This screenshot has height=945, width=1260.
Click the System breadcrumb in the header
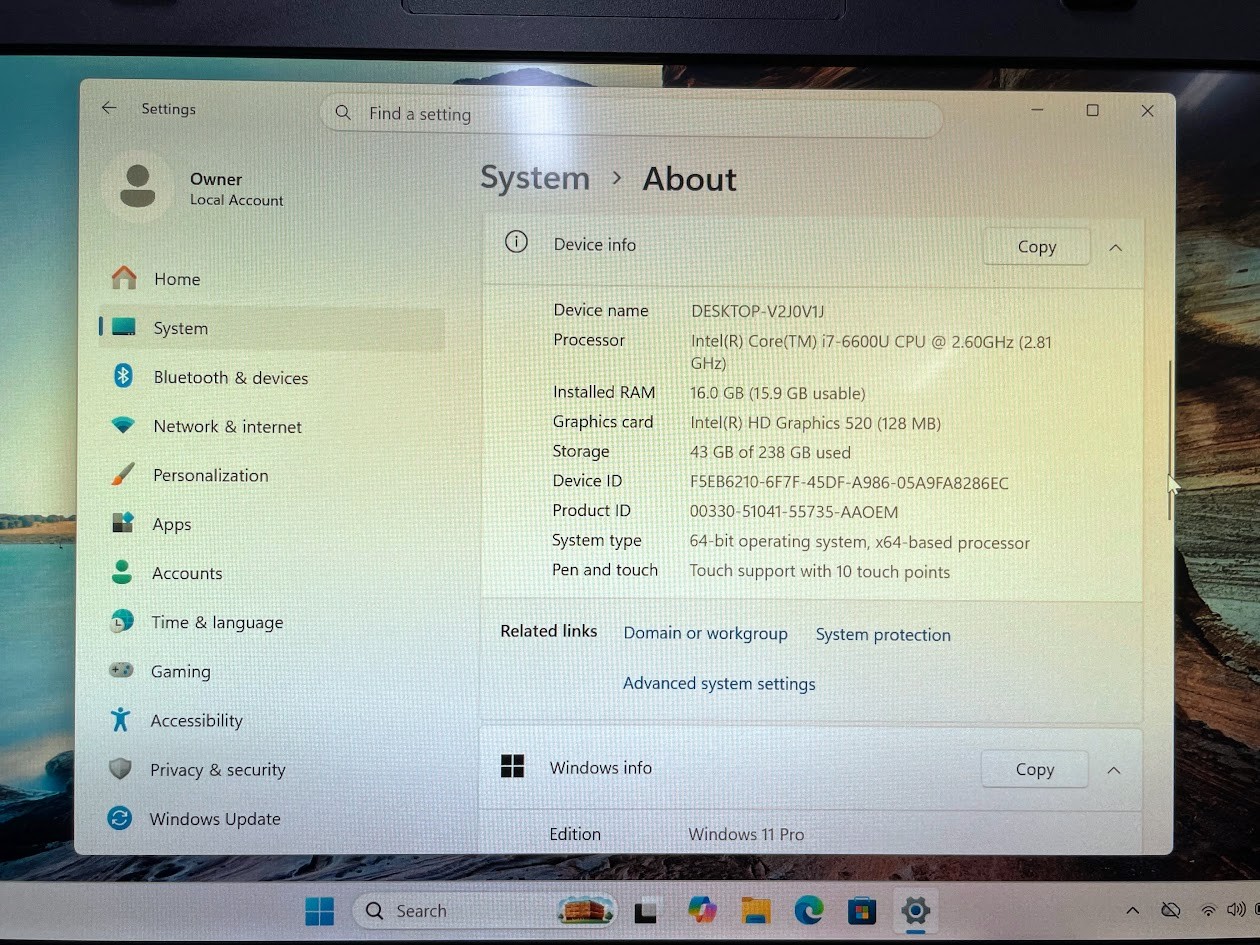[535, 178]
